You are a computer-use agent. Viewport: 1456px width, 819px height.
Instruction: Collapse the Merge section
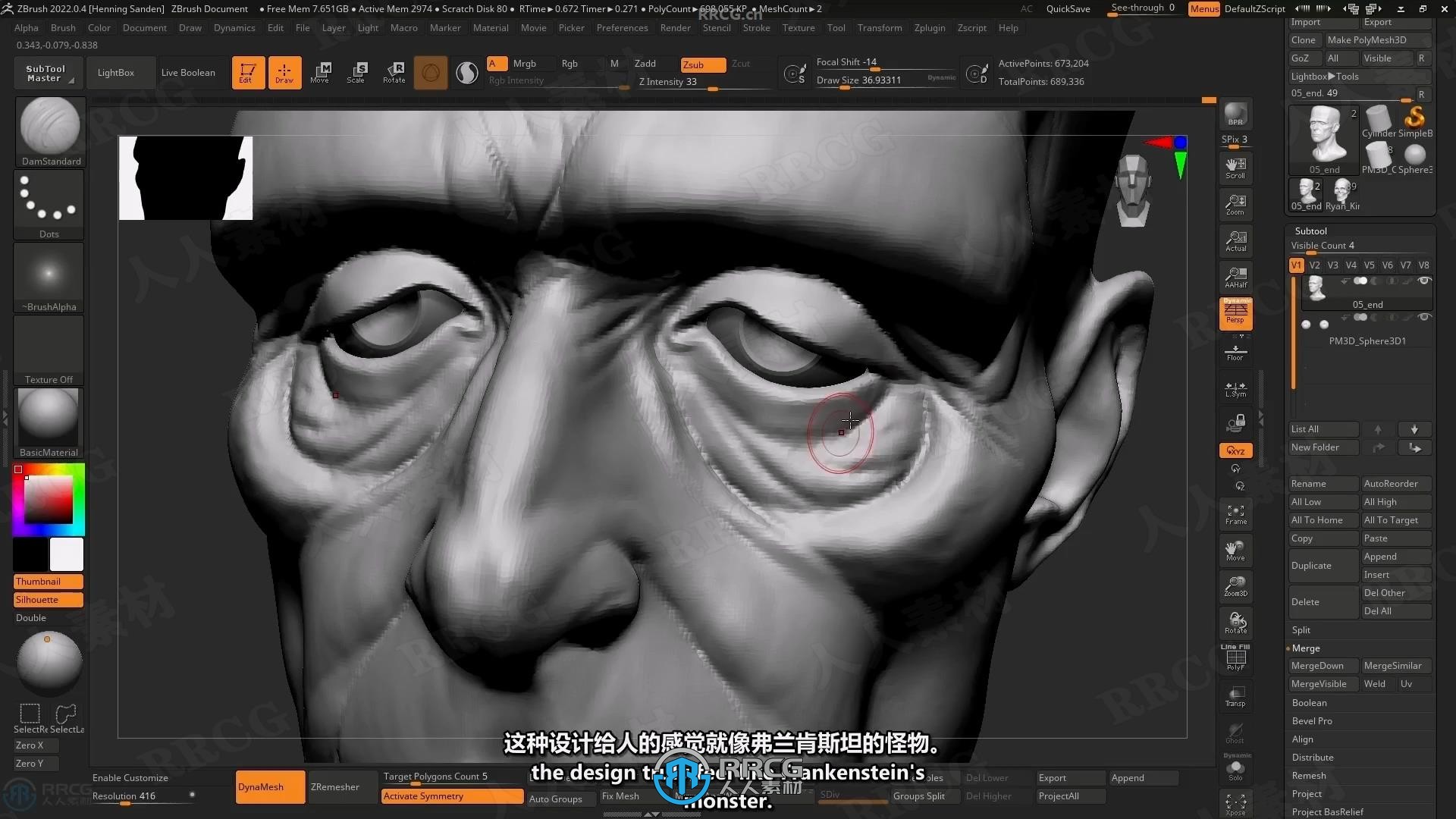point(1306,648)
